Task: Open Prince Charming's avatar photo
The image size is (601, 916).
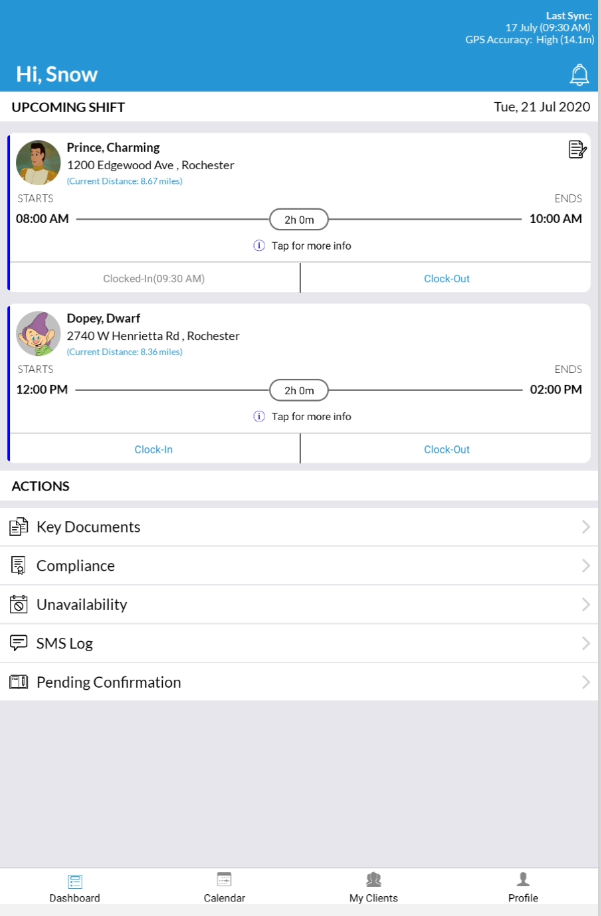Action: (x=38, y=163)
